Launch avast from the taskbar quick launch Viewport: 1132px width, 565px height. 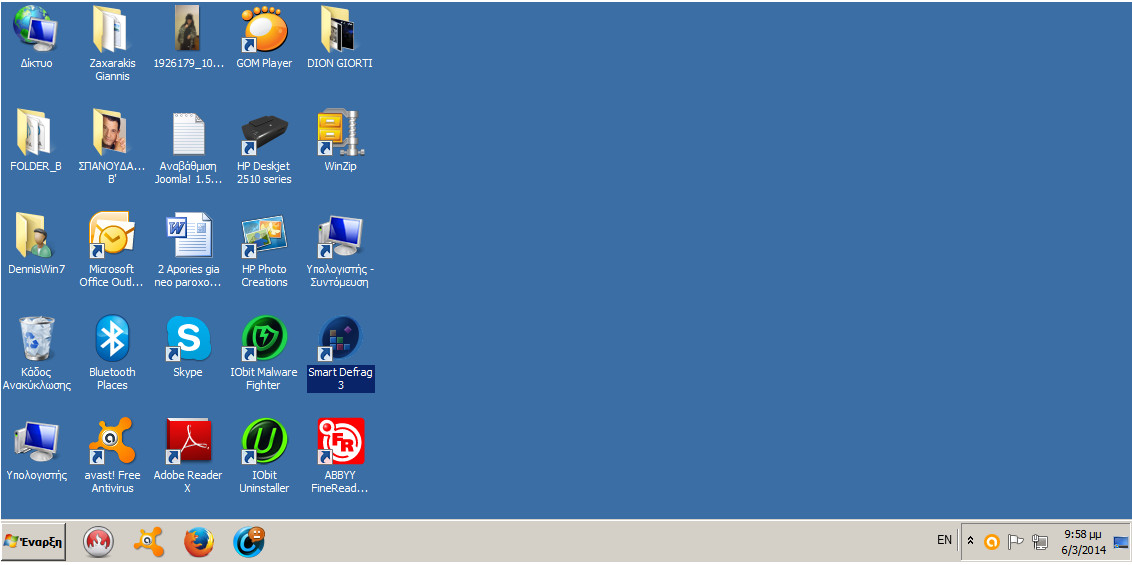pos(149,542)
